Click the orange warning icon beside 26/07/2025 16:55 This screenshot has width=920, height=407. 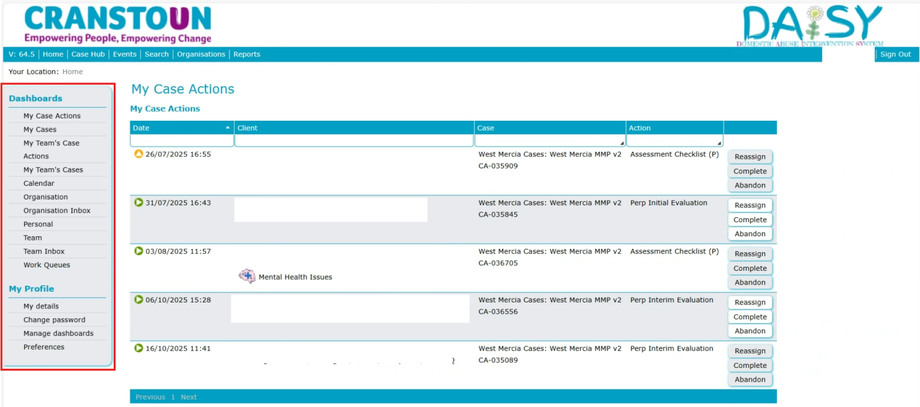(x=138, y=154)
